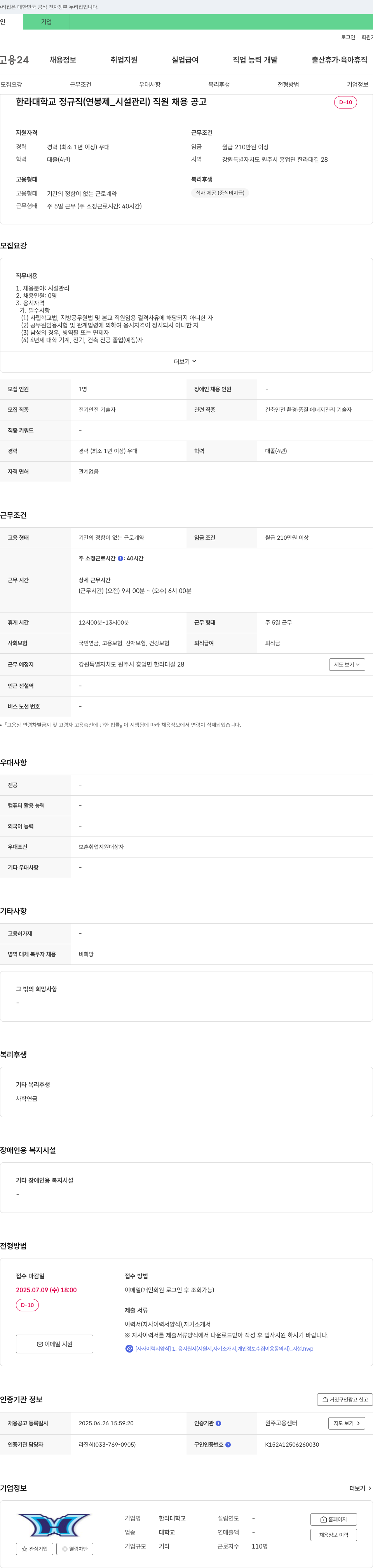
Task: Click the deadline 2025.07.09 (수) 18:00
Action: click(x=46, y=1290)
